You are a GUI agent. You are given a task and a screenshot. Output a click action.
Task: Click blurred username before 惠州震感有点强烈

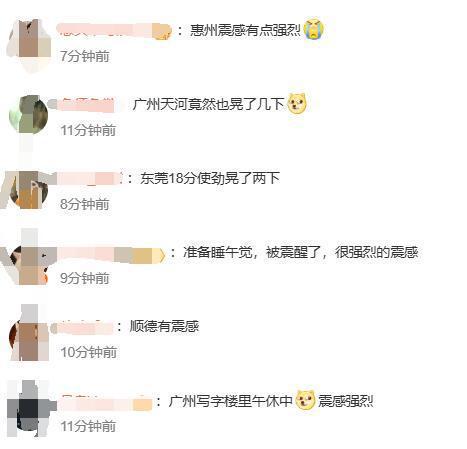click(115, 31)
